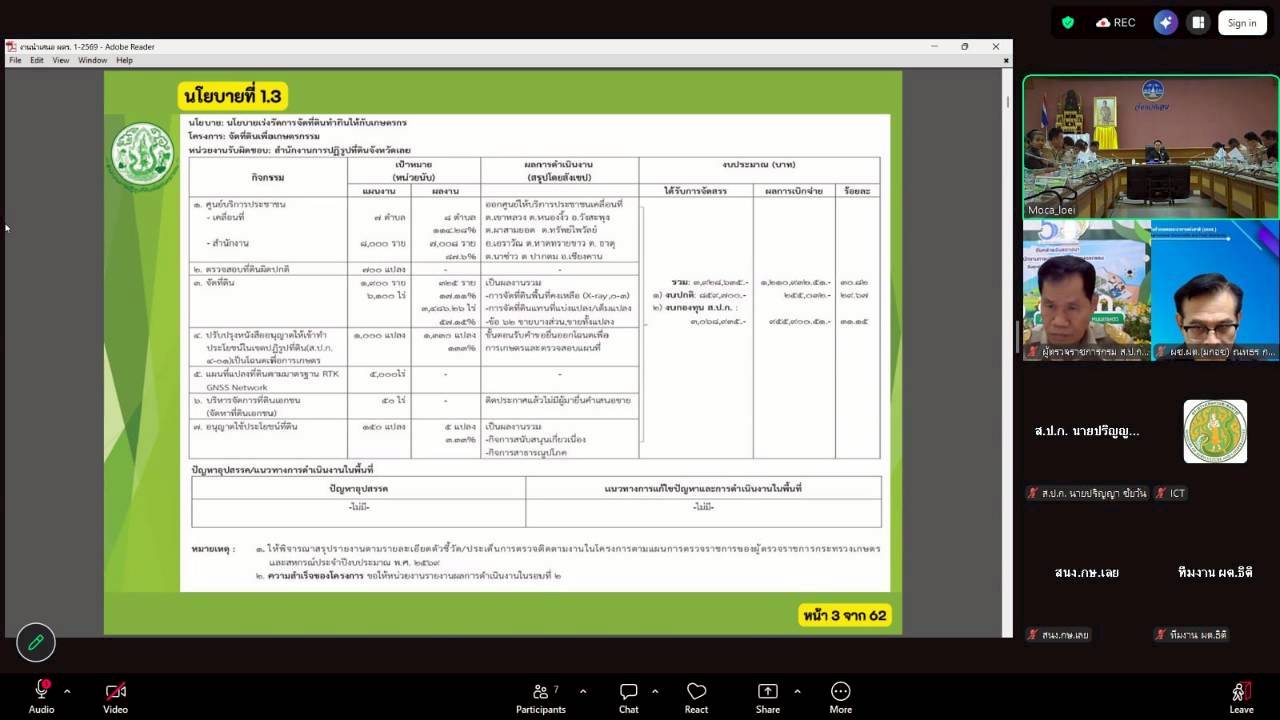Open the File menu in Adobe Reader

tap(15, 61)
